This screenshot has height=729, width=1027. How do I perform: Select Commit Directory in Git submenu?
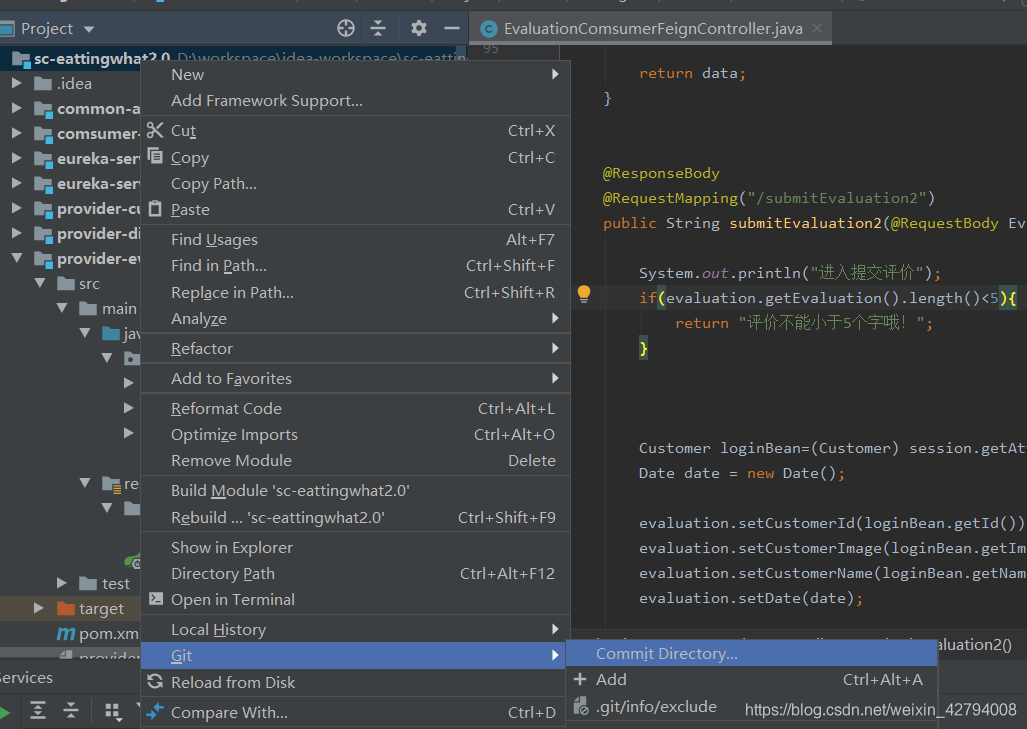pyautogui.click(x=751, y=654)
